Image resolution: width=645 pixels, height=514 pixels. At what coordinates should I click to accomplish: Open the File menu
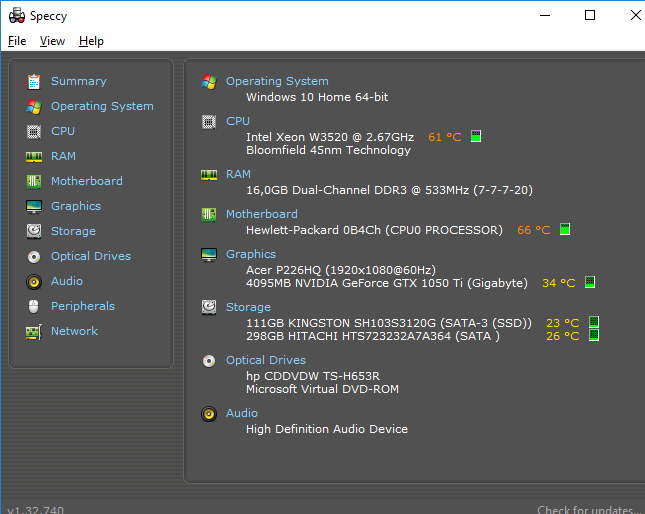coord(17,41)
